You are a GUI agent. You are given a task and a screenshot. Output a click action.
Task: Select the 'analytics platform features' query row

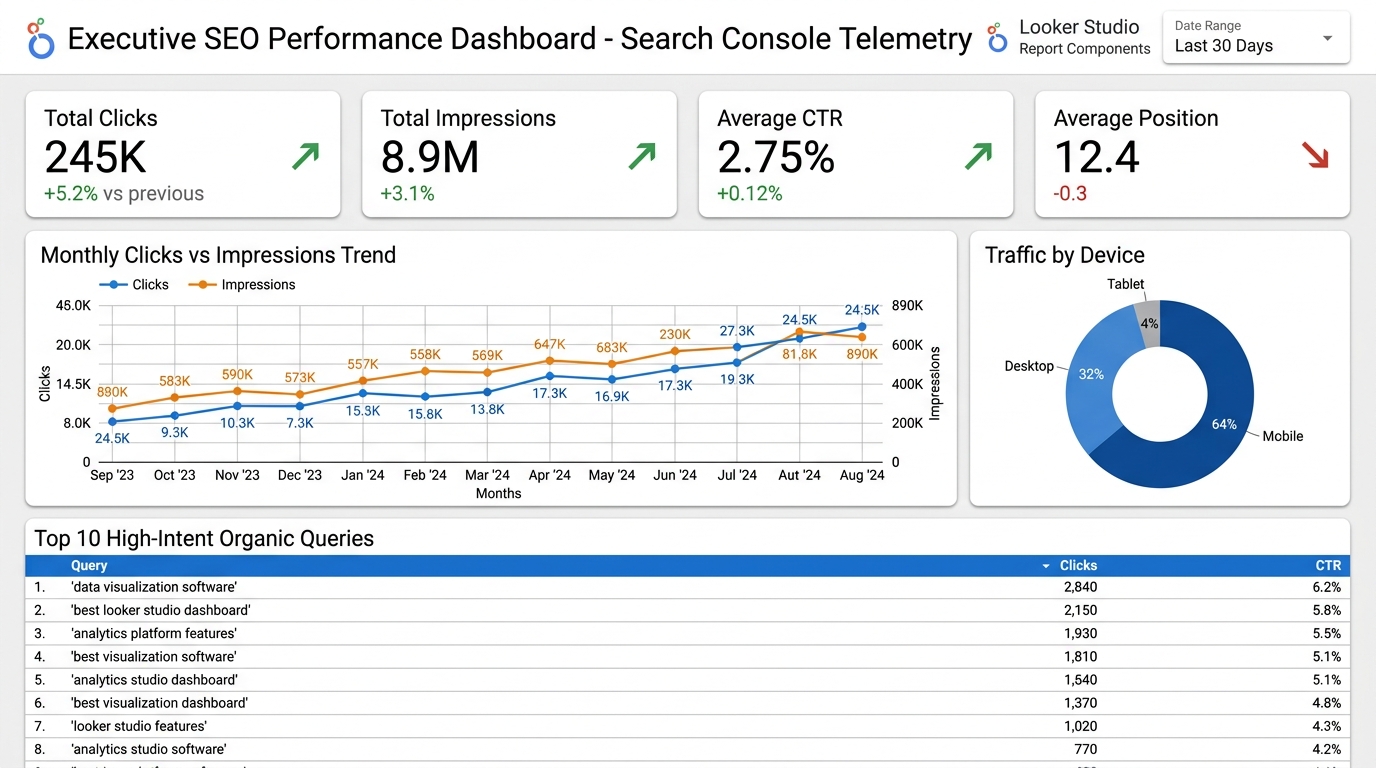pos(687,634)
